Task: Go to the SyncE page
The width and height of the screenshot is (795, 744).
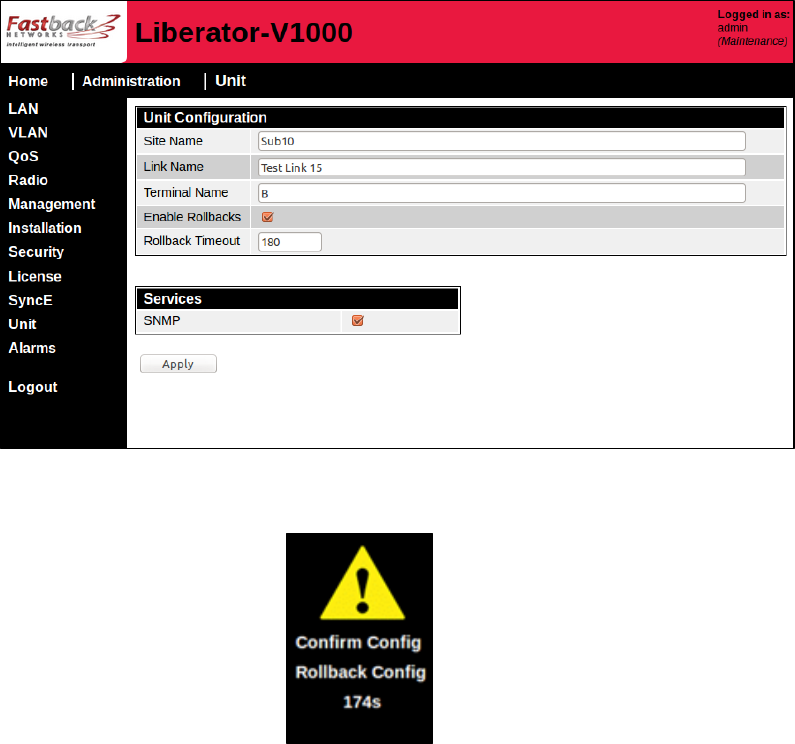Action: [30, 300]
